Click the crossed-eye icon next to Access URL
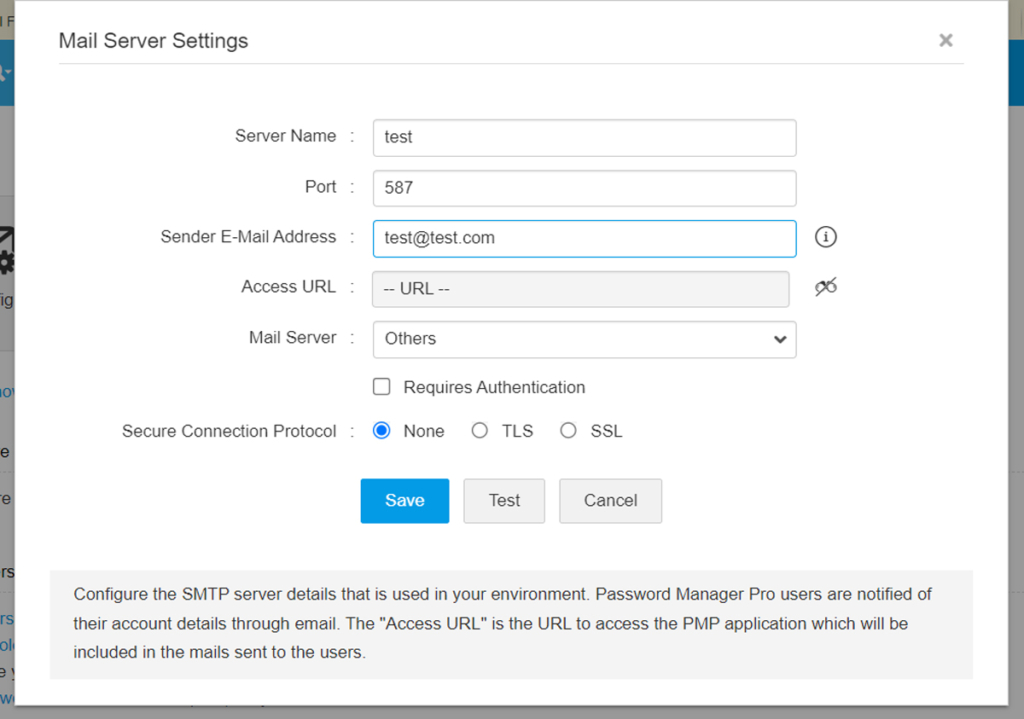The width and height of the screenshot is (1024, 719). [825, 287]
